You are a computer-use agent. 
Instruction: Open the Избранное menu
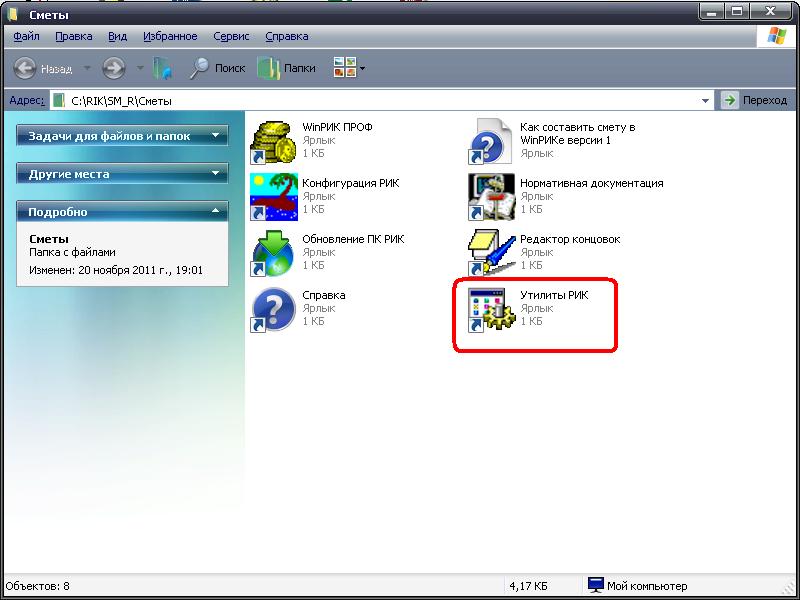tap(170, 36)
